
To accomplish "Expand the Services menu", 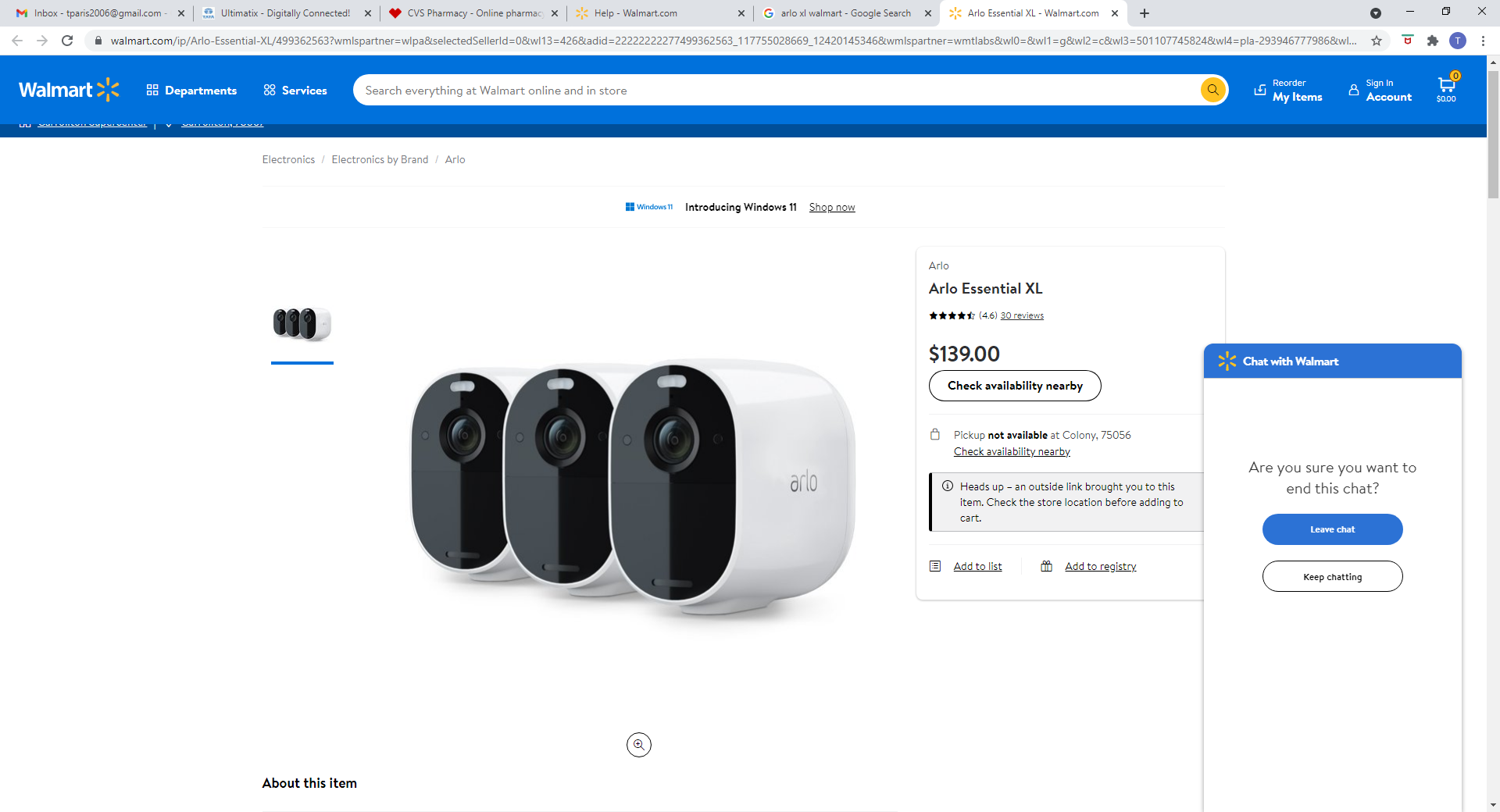I will coord(295,91).
